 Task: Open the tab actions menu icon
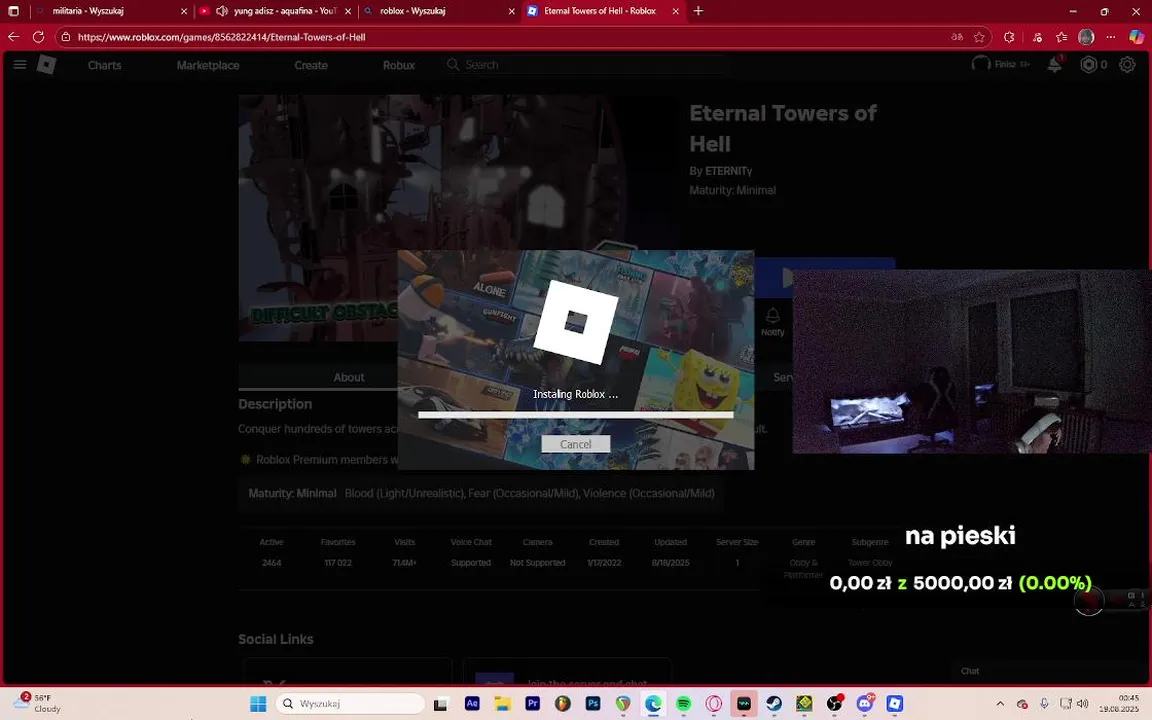tap(13, 11)
